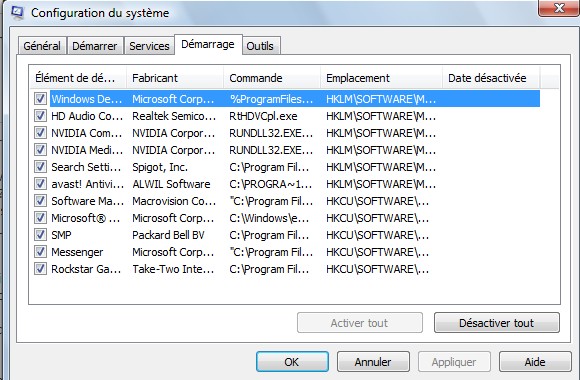Image resolution: width=580 pixels, height=380 pixels.
Task: Uncheck the Messenger startup checkbox
Action: tap(40, 252)
